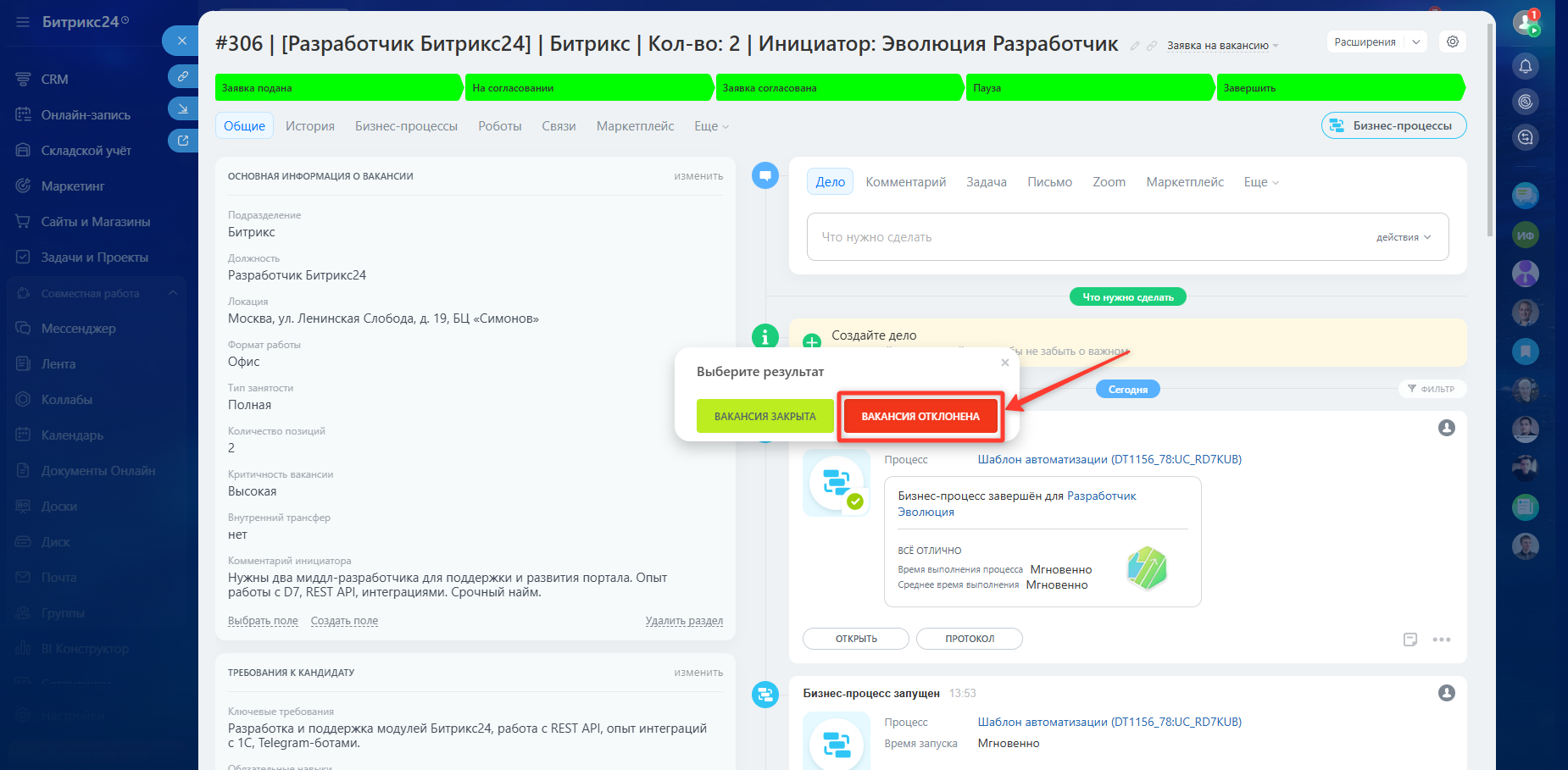Switch to the История tab
This screenshot has height=770, width=1568.
click(x=310, y=126)
